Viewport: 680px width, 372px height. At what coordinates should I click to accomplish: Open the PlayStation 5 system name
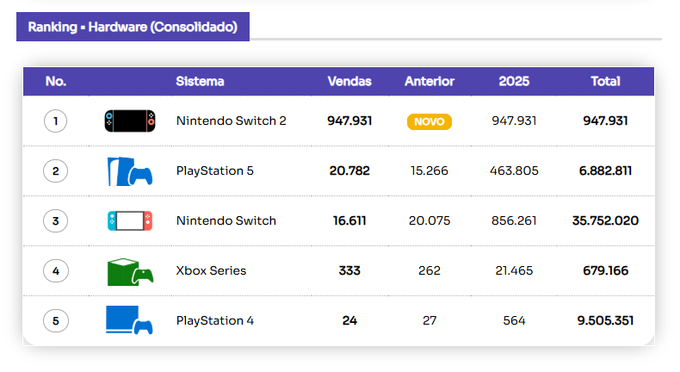pyautogui.click(x=215, y=171)
